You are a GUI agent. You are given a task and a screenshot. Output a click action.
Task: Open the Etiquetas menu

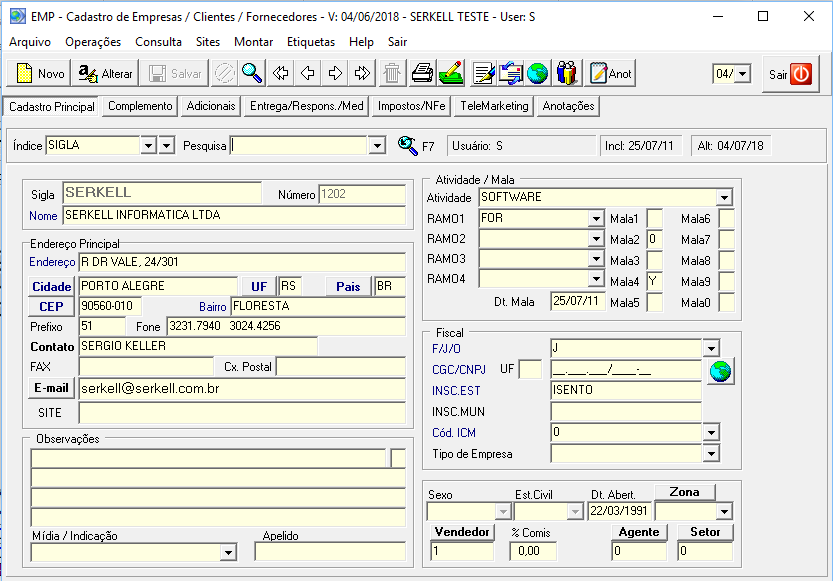(x=311, y=42)
